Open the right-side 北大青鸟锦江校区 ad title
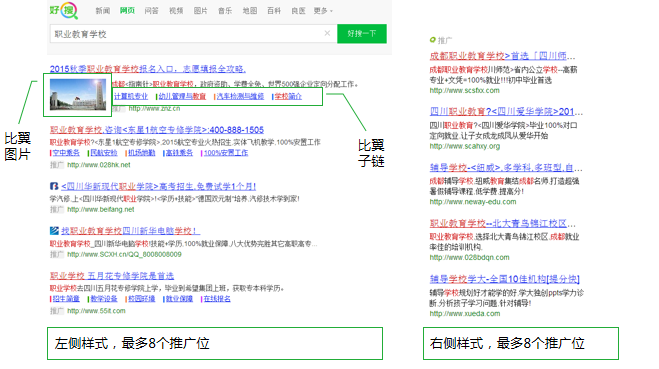 (x=502, y=223)
